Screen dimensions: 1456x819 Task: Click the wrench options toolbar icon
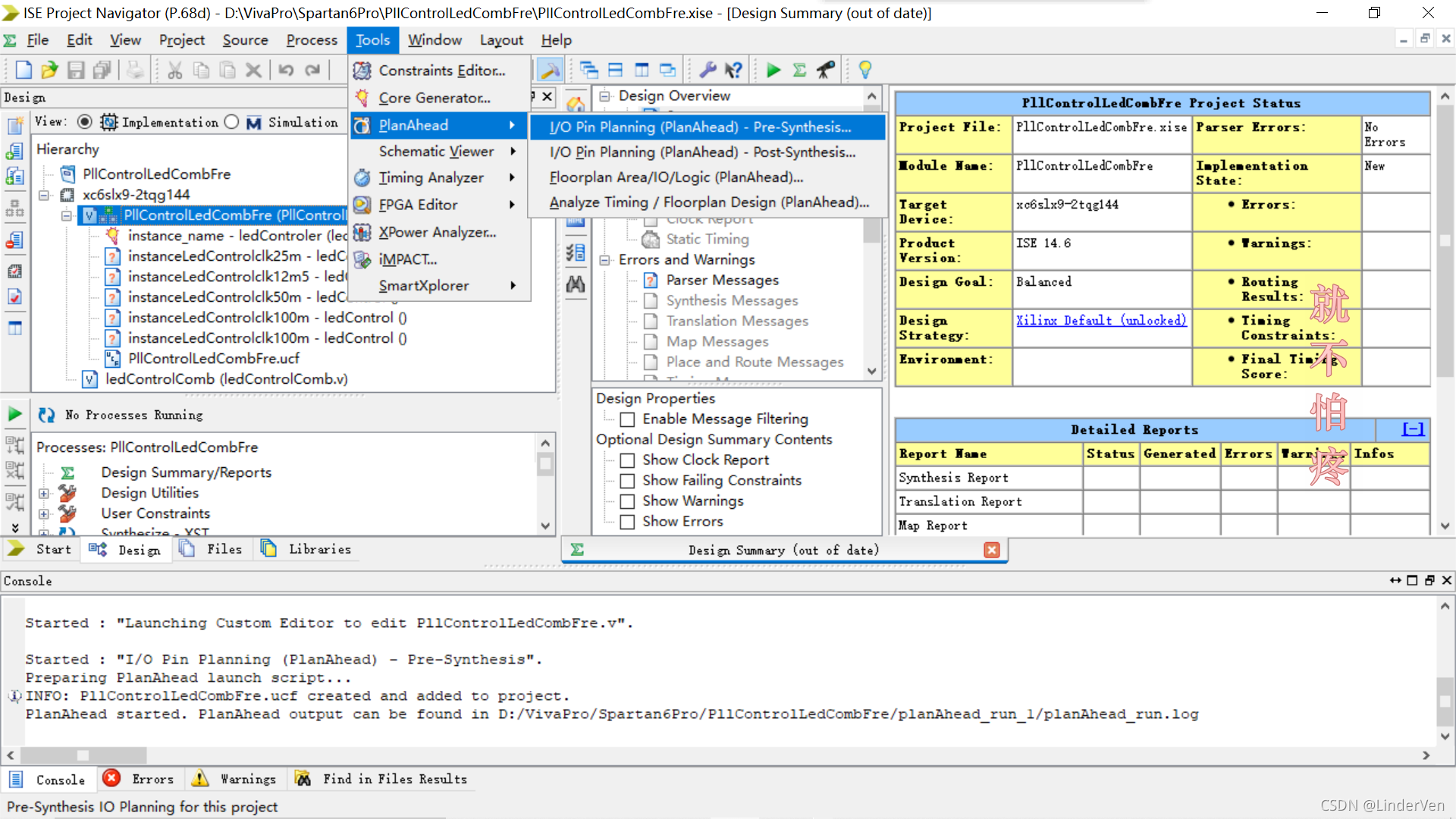(x=708, y=71)
